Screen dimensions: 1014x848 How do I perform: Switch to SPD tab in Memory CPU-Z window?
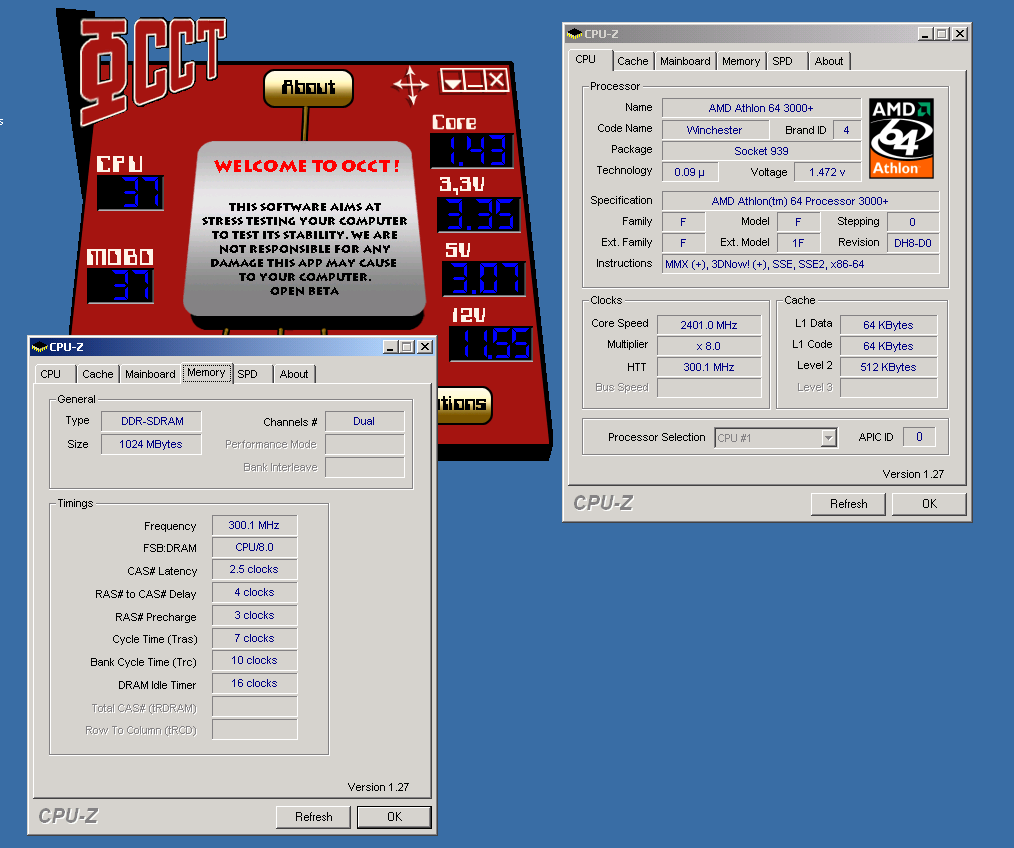tap(247, 374)
